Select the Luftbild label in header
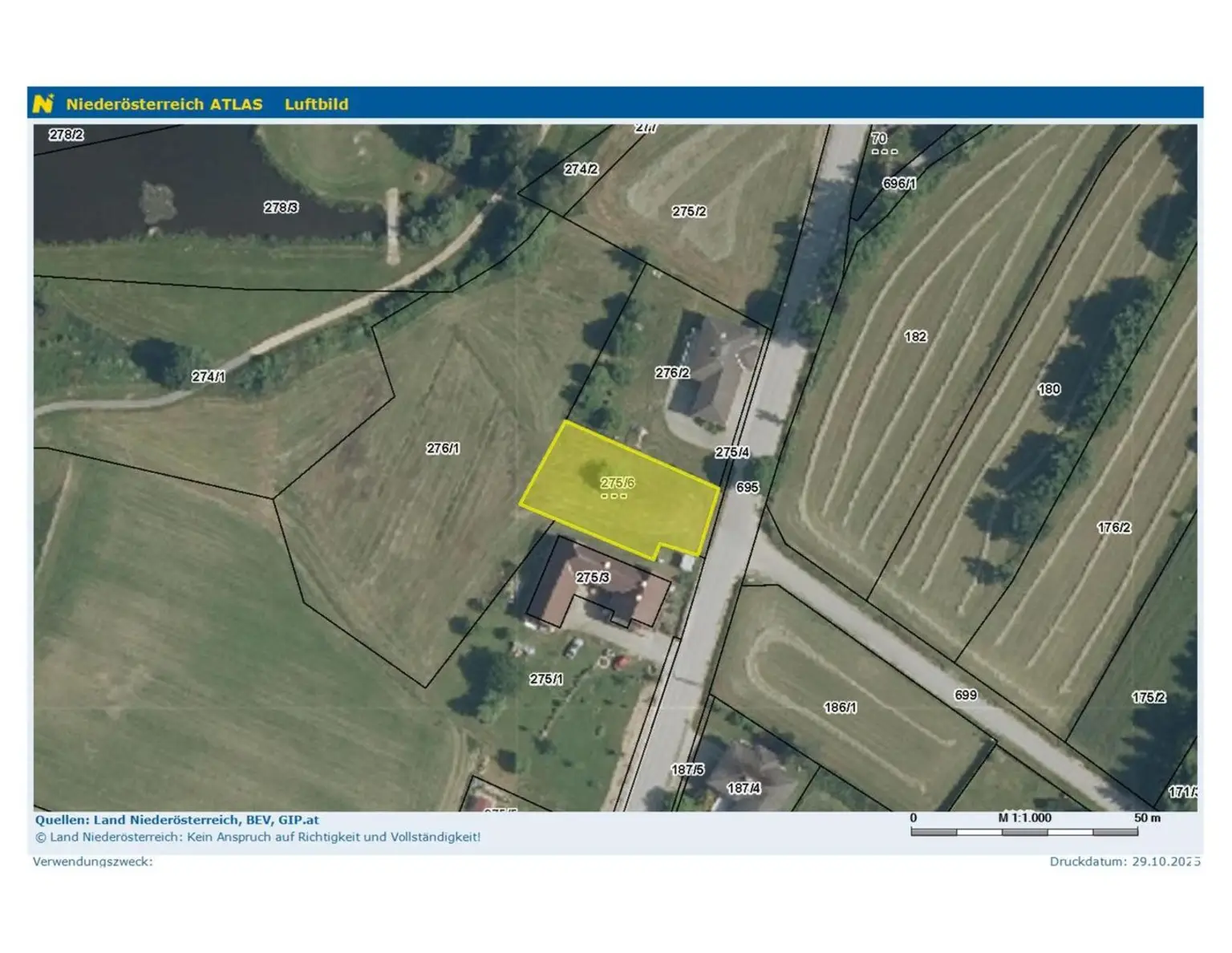The height and width of the screenshot is (953, 1232). [316, 104]
